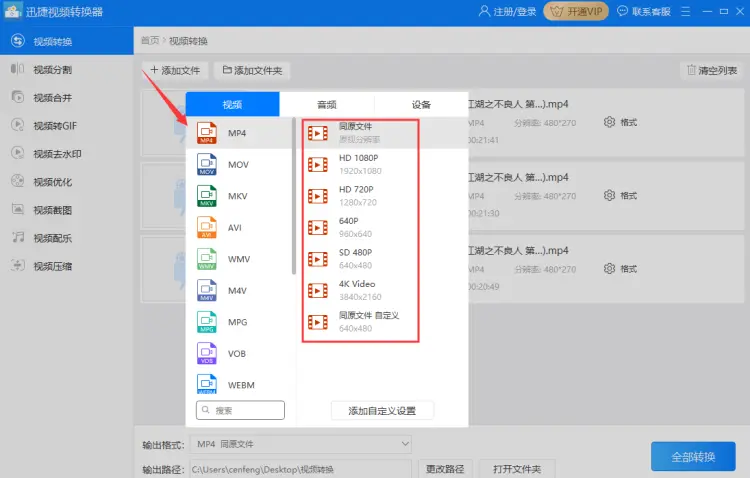Open 视频压缩 in the sidebar
The width and height of the screenshot is (750, 478).
[x=66, y=266]
